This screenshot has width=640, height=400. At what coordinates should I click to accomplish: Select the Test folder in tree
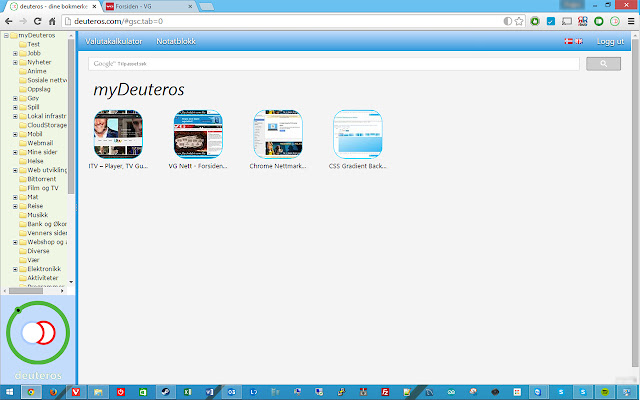tap(33, 44)
